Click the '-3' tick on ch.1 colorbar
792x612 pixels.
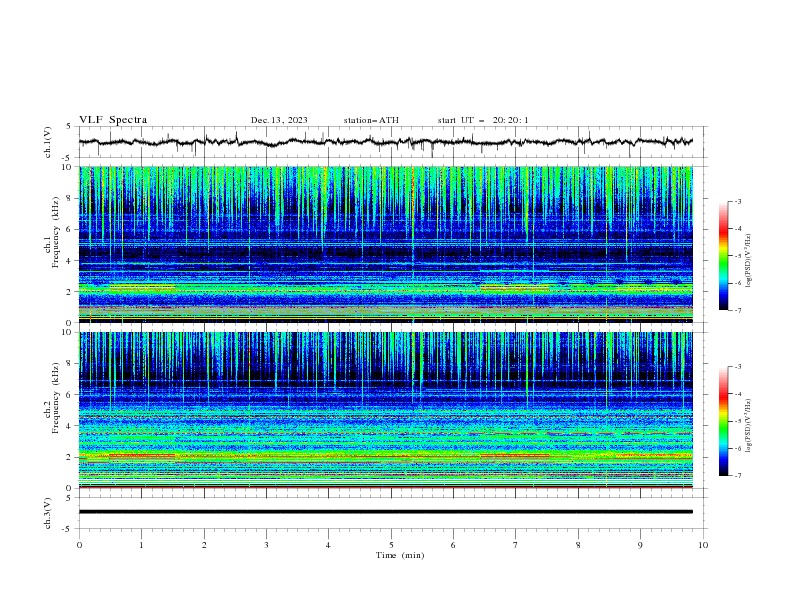click(737, 201)
